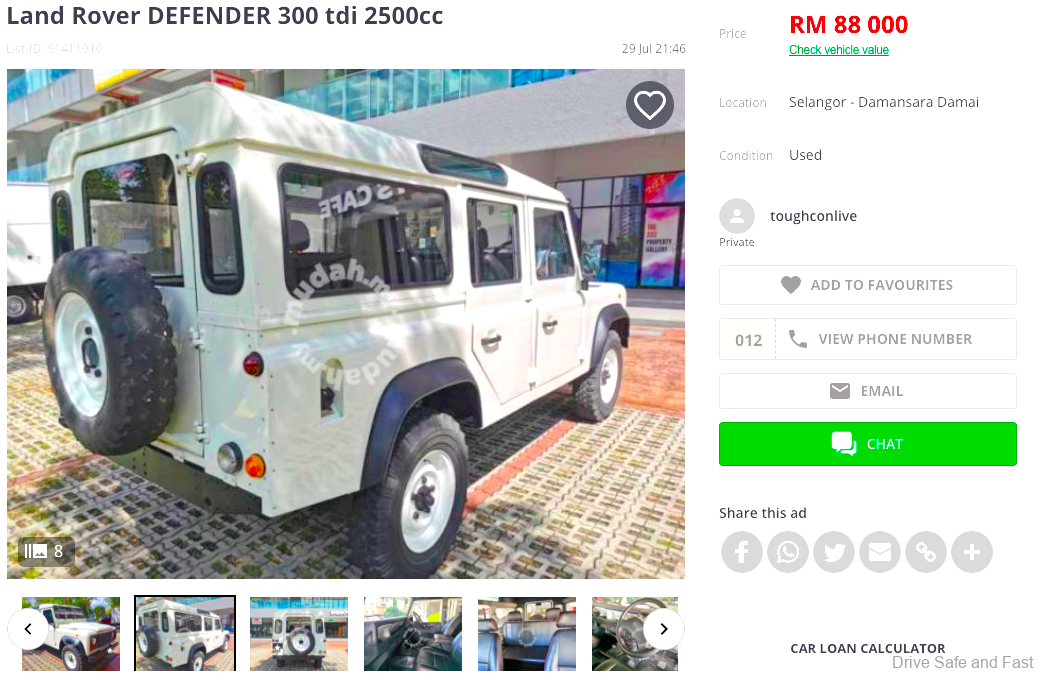The height and width of the screenshot is (673, 1039).
Task: Select rear view thumbnail with spare tyre
Action: [x=299, y=634]
